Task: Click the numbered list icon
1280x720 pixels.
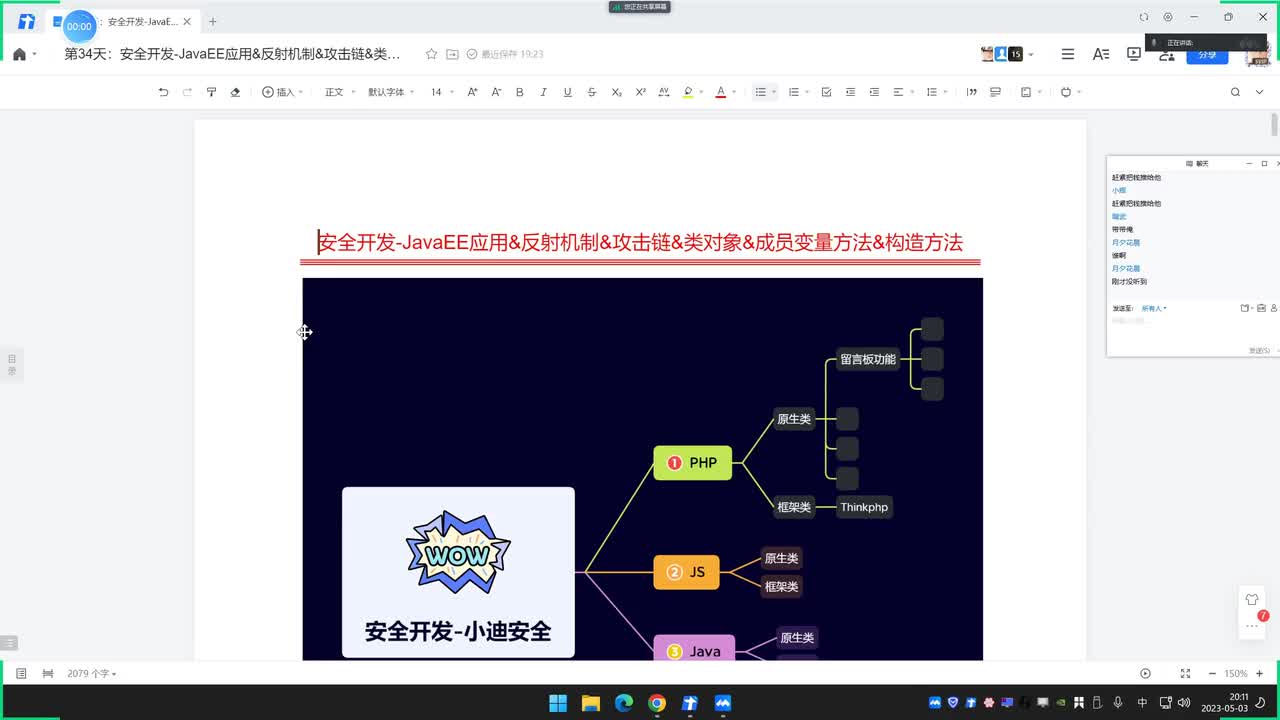Action: coord(794,92)
